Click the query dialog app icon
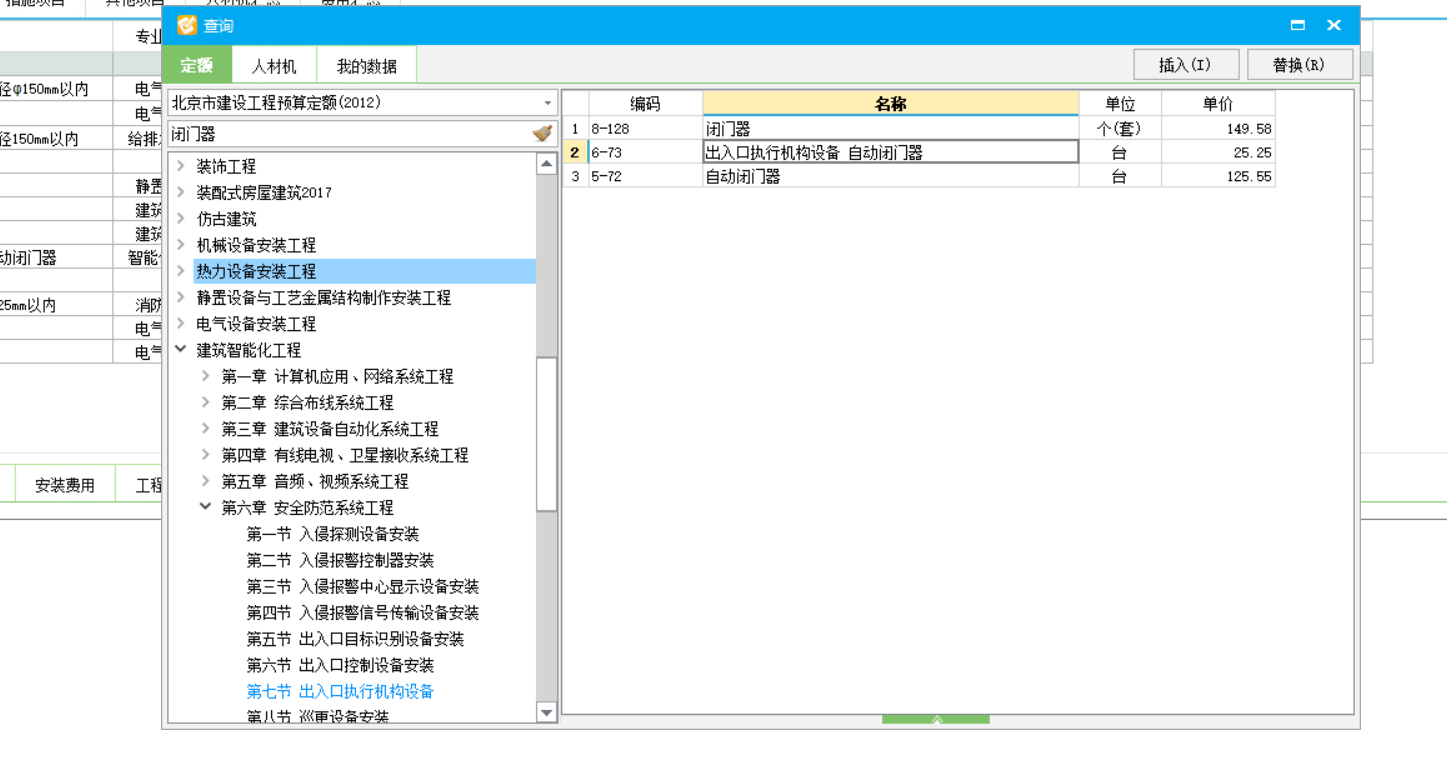 186,25
